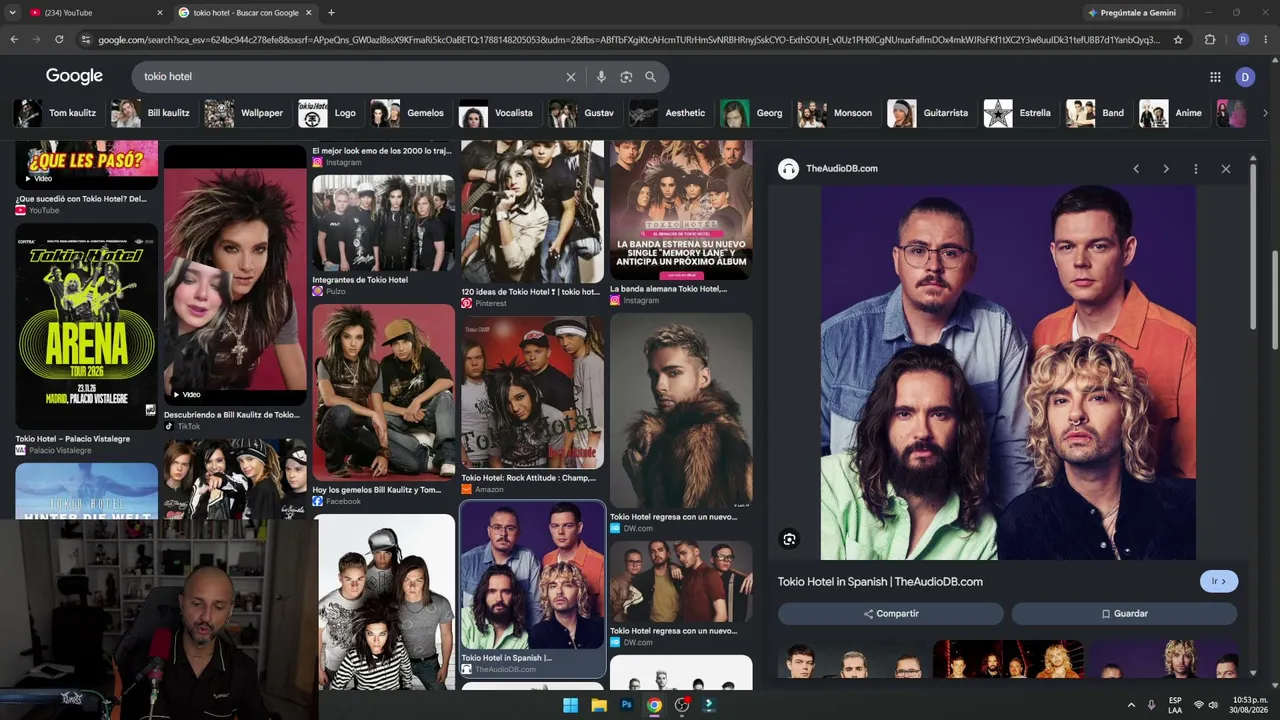
Task: Close the YouTube tab
Action: (x=160, y=13)
